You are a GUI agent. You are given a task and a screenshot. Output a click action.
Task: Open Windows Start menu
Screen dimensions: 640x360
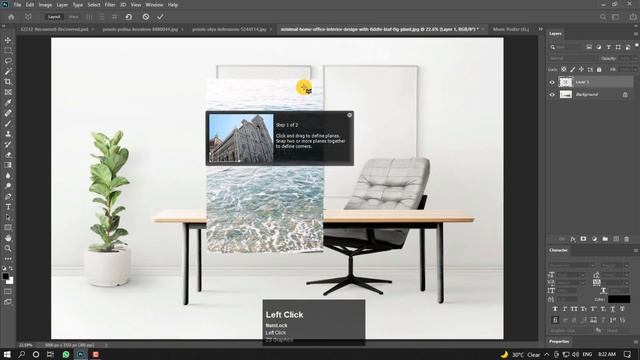pos(7,354)
